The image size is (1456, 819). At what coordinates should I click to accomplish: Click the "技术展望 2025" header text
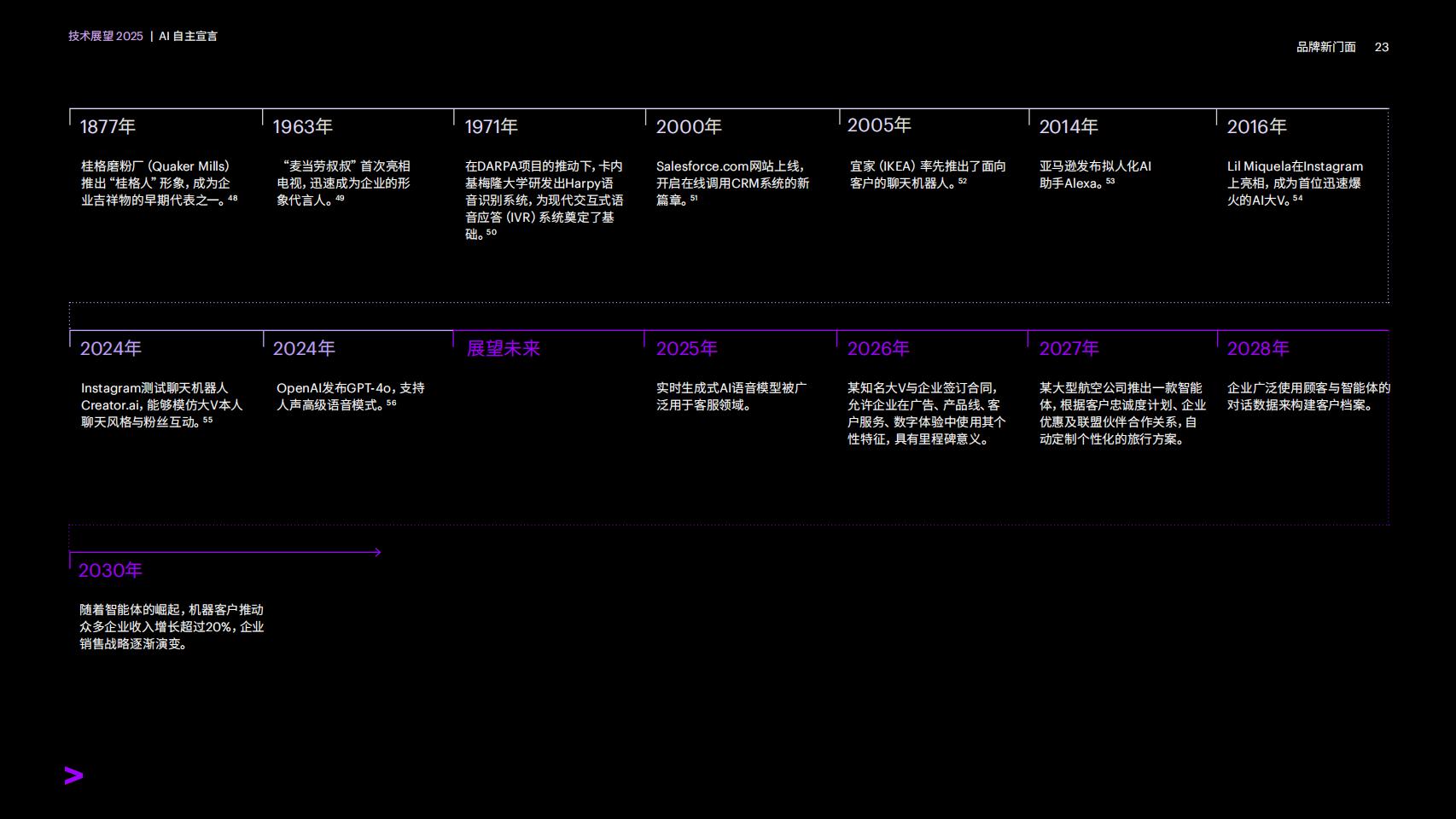(x=106, y=36)
